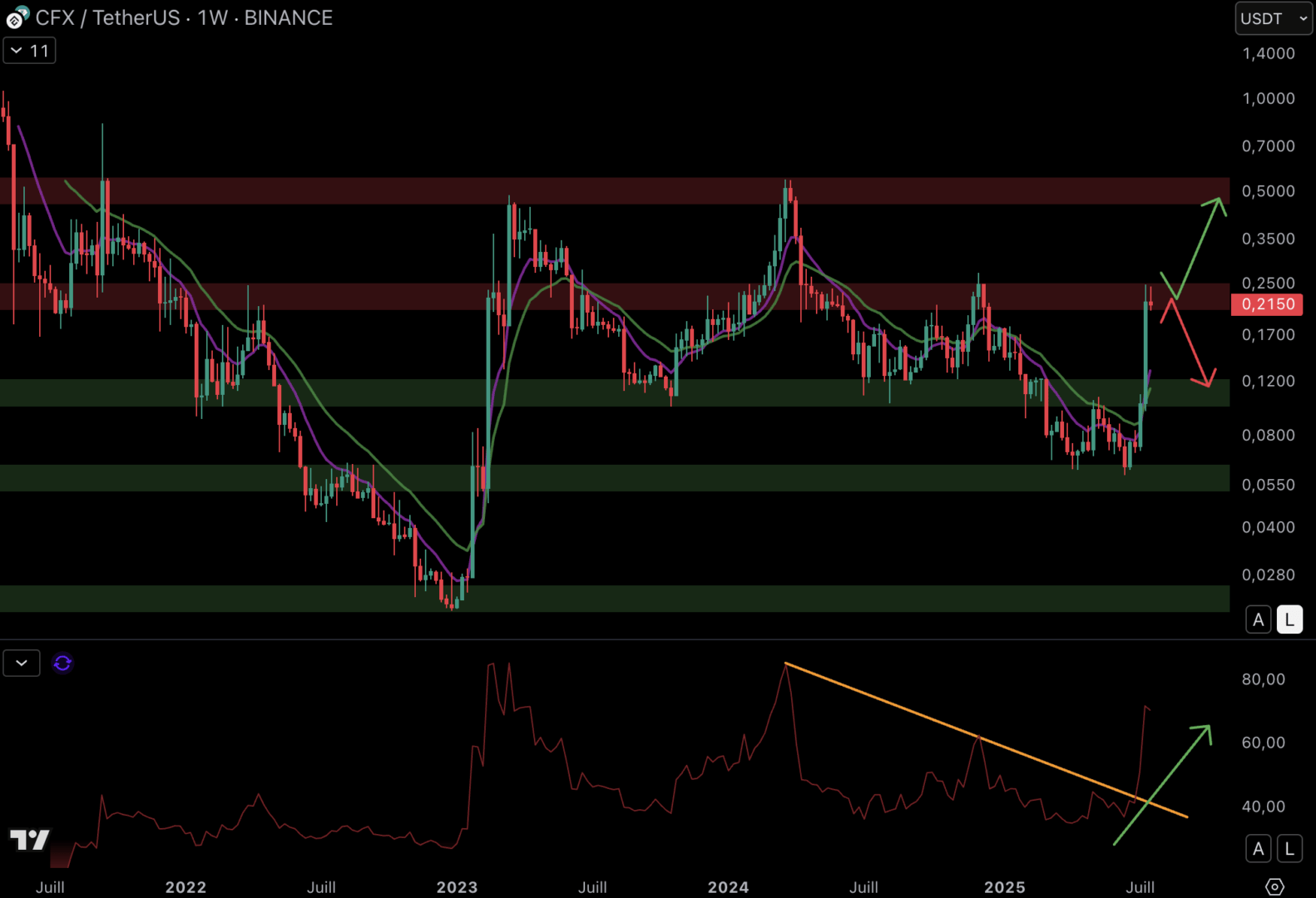Open chart settings gear icon
This screenshot has height=898, width=1316.
(x=1274, y=886)
